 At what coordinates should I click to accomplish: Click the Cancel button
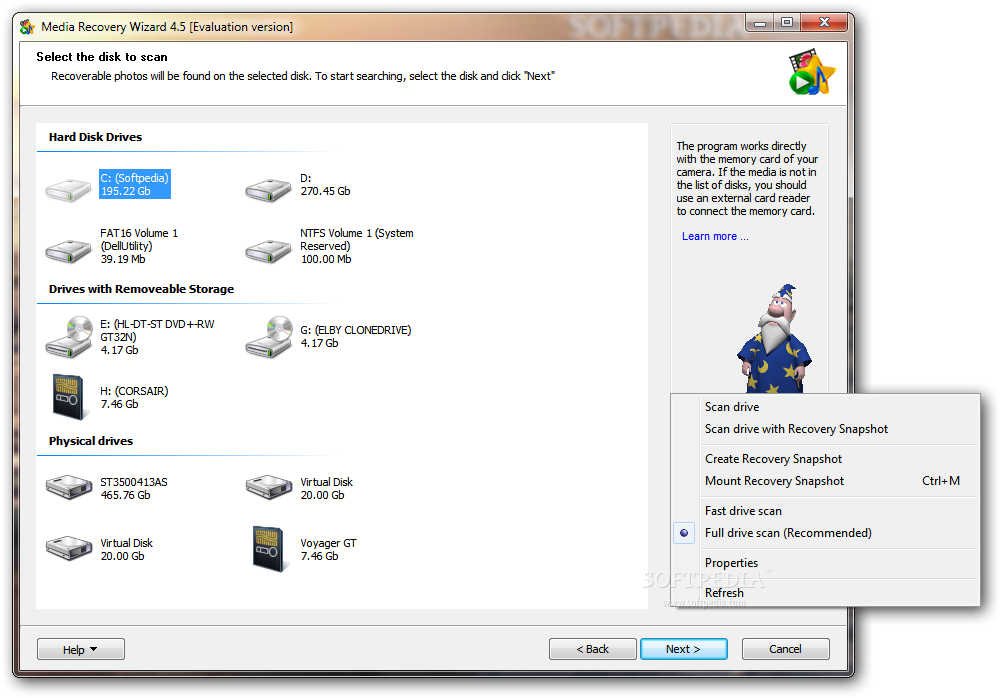[x=785, y=649]
